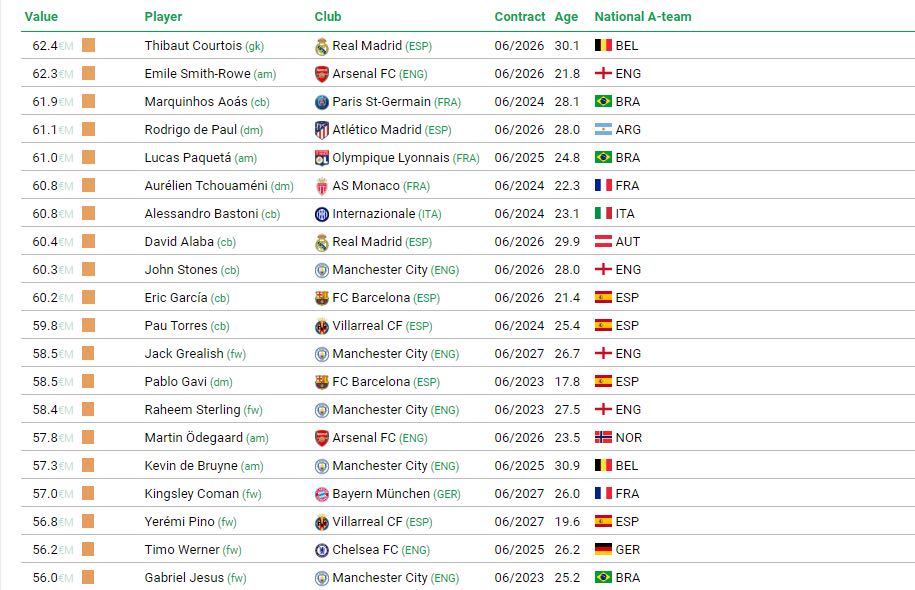The width and height of the screenshot is (915, 590).
Task: Click the AS Monaco club crest
Action: click(x=322, y=186)
